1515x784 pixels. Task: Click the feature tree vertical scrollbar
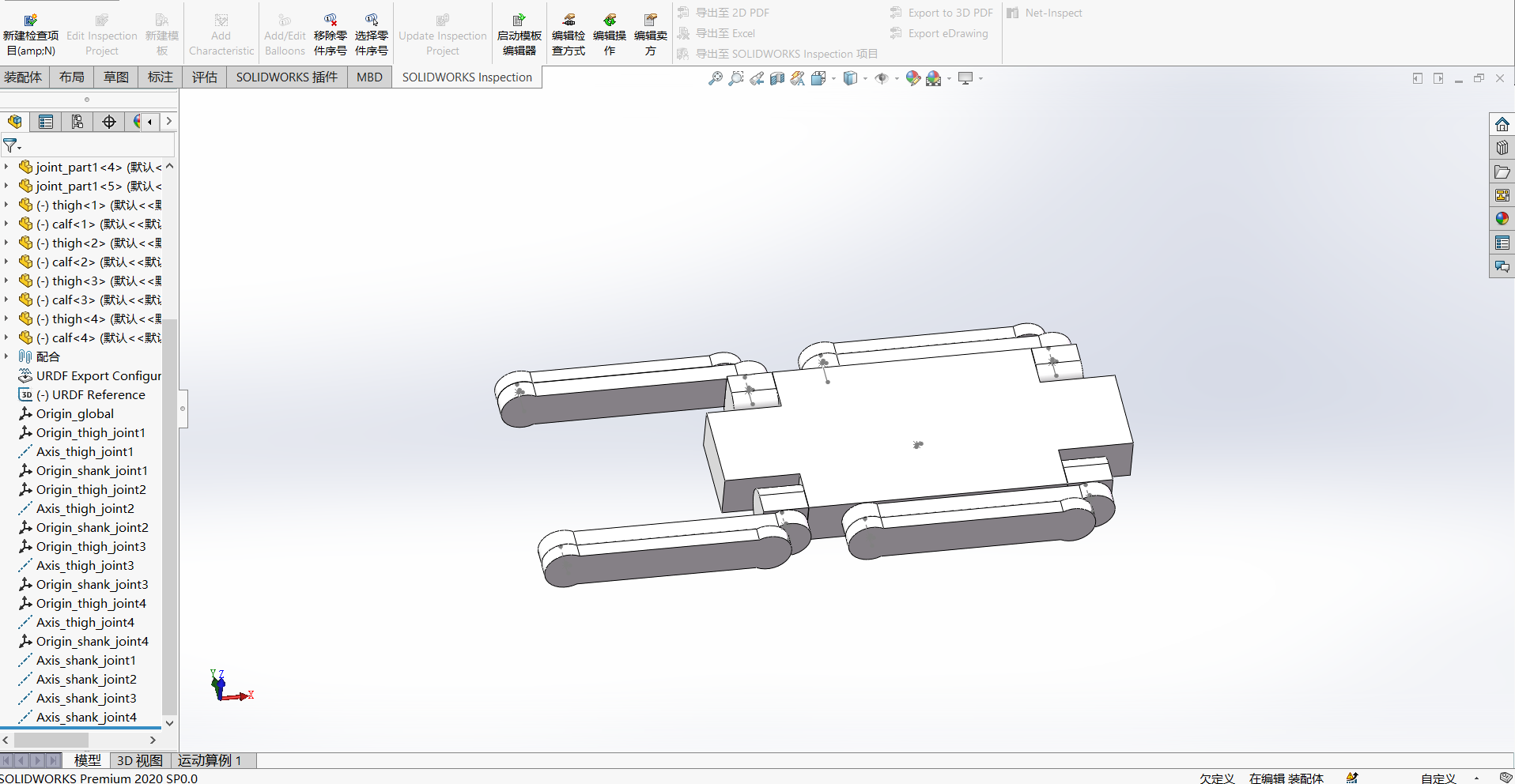[169, 518]
